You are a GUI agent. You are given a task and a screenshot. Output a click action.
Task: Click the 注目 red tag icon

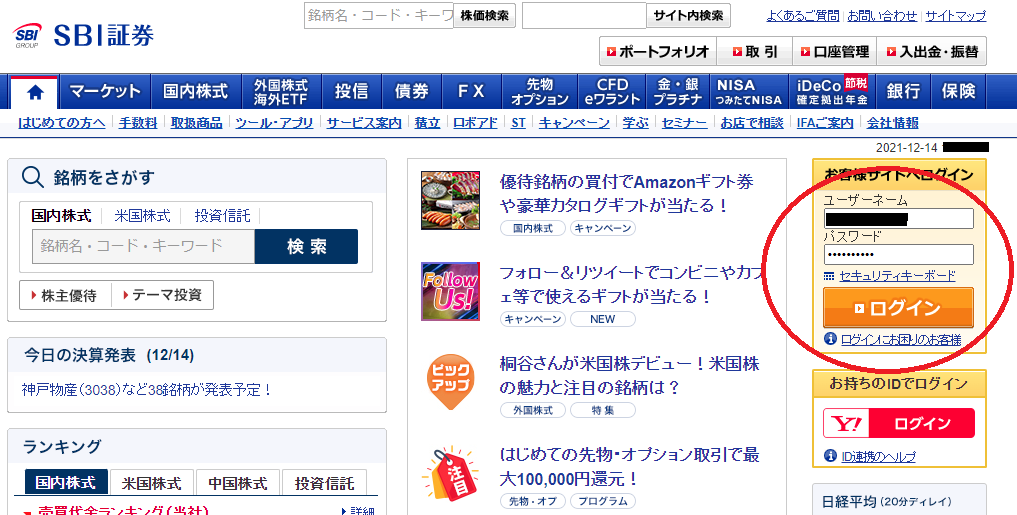click(450, 473)
